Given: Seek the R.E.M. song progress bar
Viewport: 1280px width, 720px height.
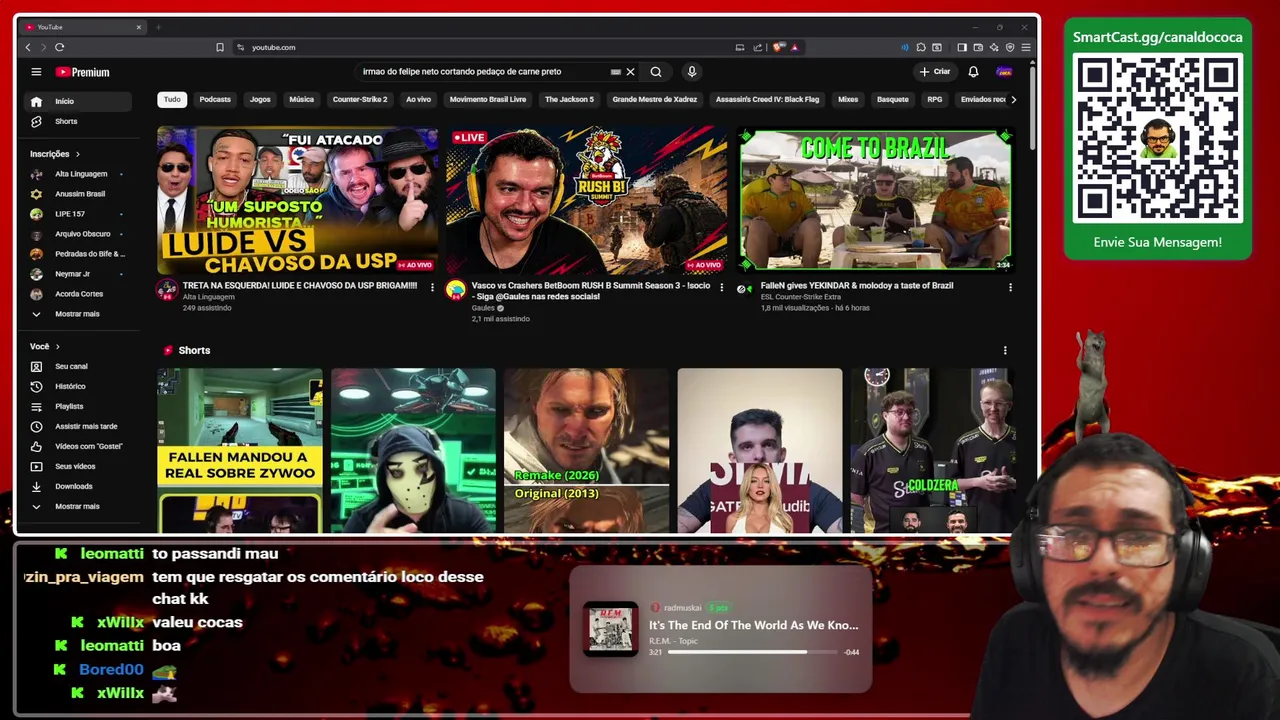Looking at the screenshot, I should (x=754, y=652).
